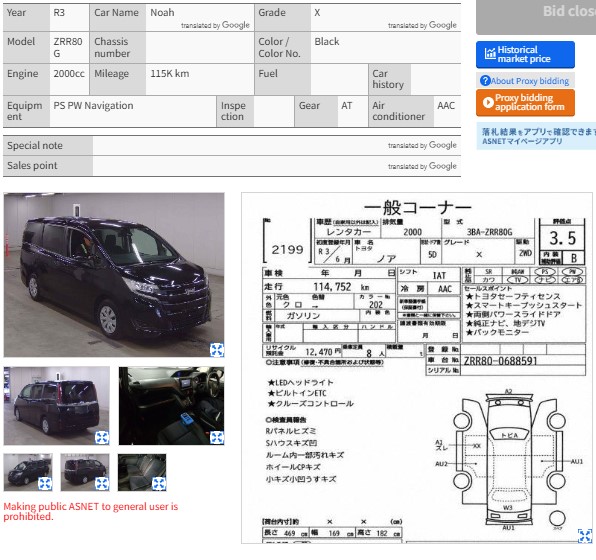Viewport: 596px width, 560px height.
Task: Select the 'R3' year value
Action: pos(59,13)
